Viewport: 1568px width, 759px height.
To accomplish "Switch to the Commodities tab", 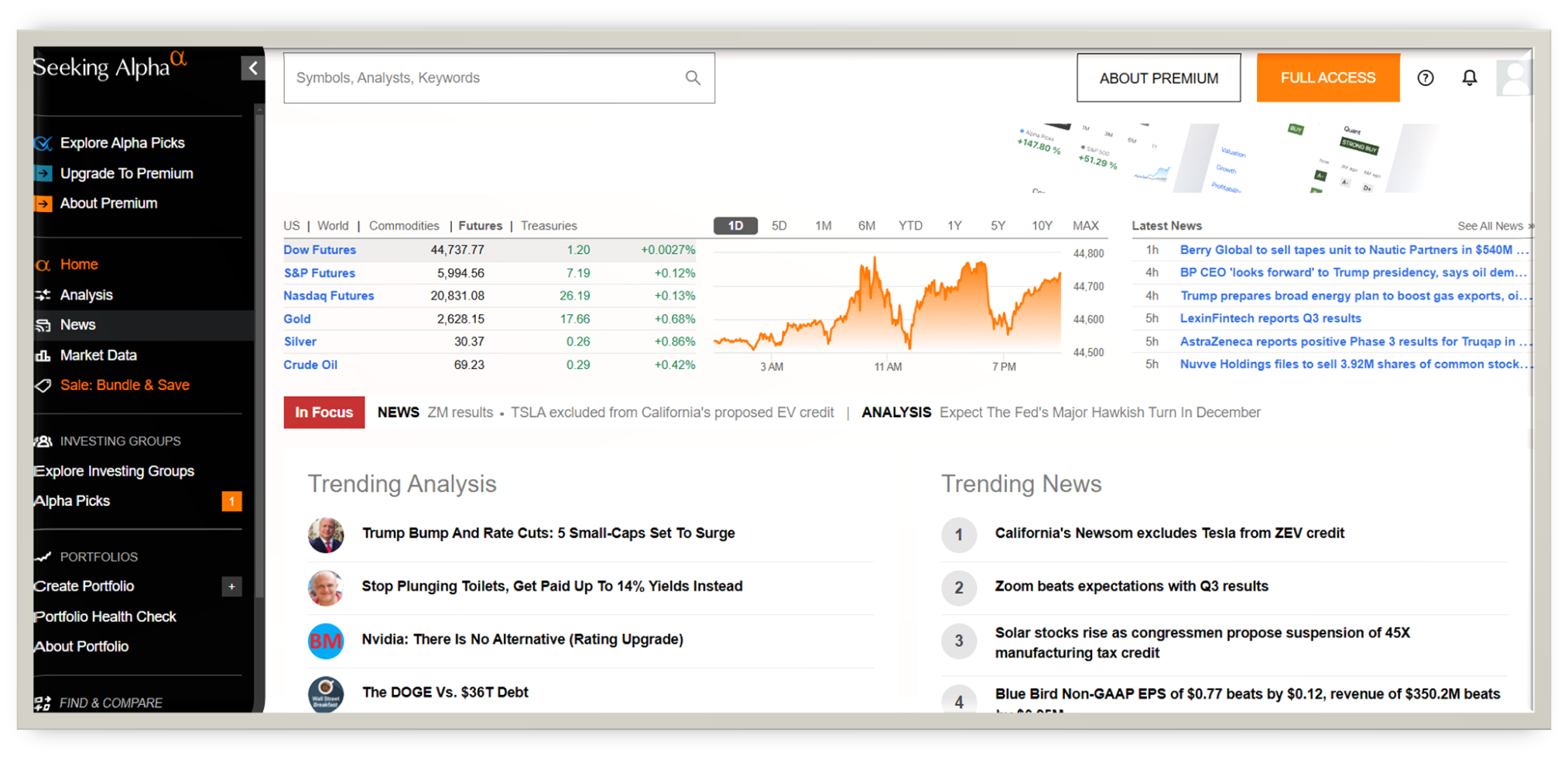I will (404, 226).
